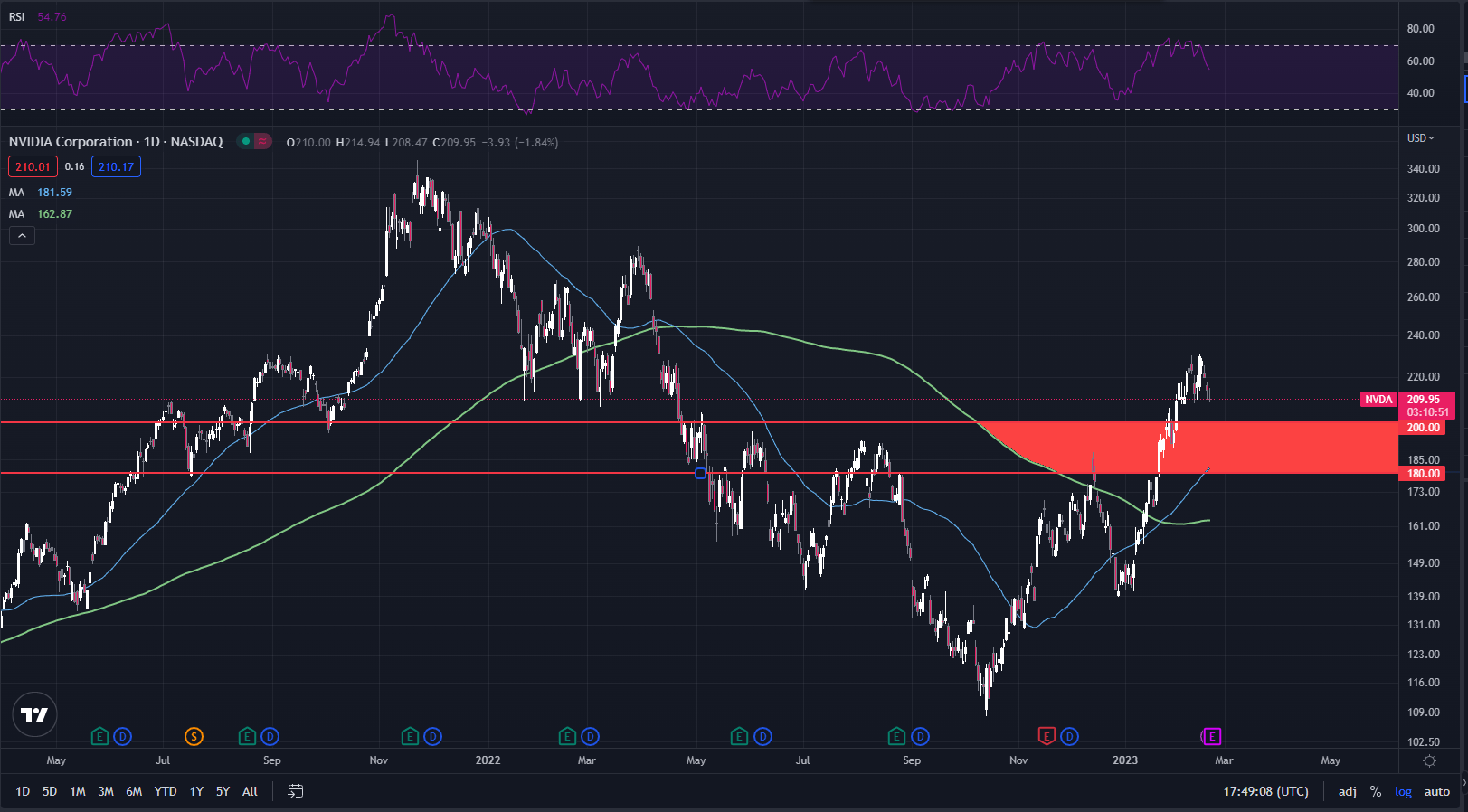Screen dimensions: 1468x812
Task: Click blue D dividend marker between May and Jul 2021
Action: 122,737
